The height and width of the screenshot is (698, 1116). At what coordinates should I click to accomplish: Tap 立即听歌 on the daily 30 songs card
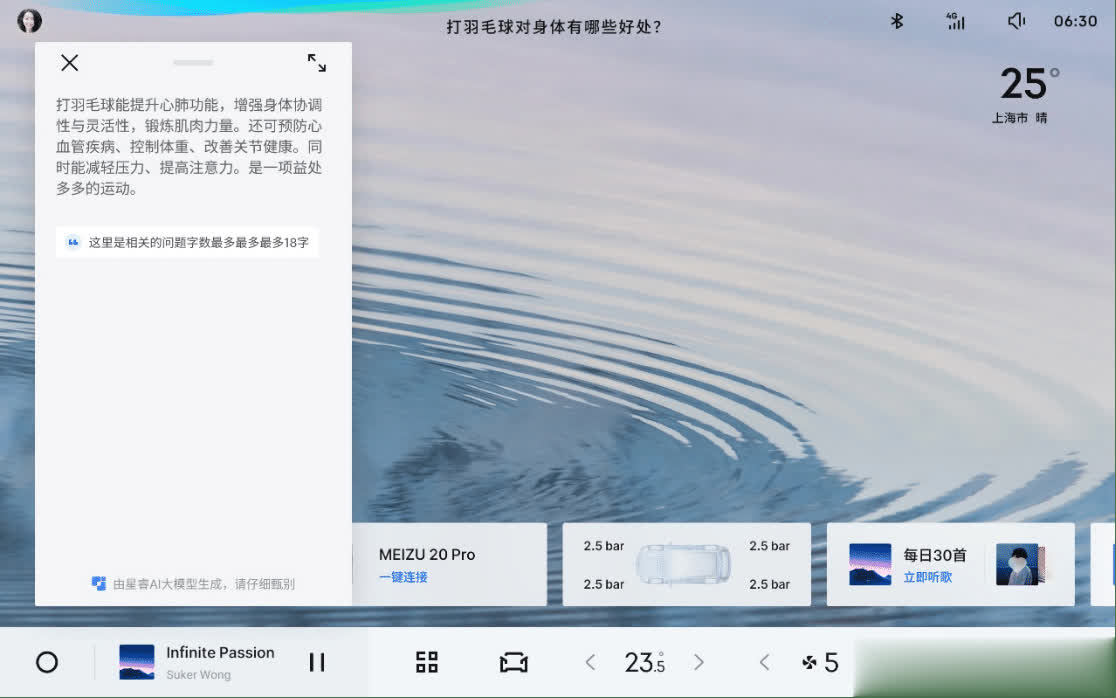tap(927, 577)
